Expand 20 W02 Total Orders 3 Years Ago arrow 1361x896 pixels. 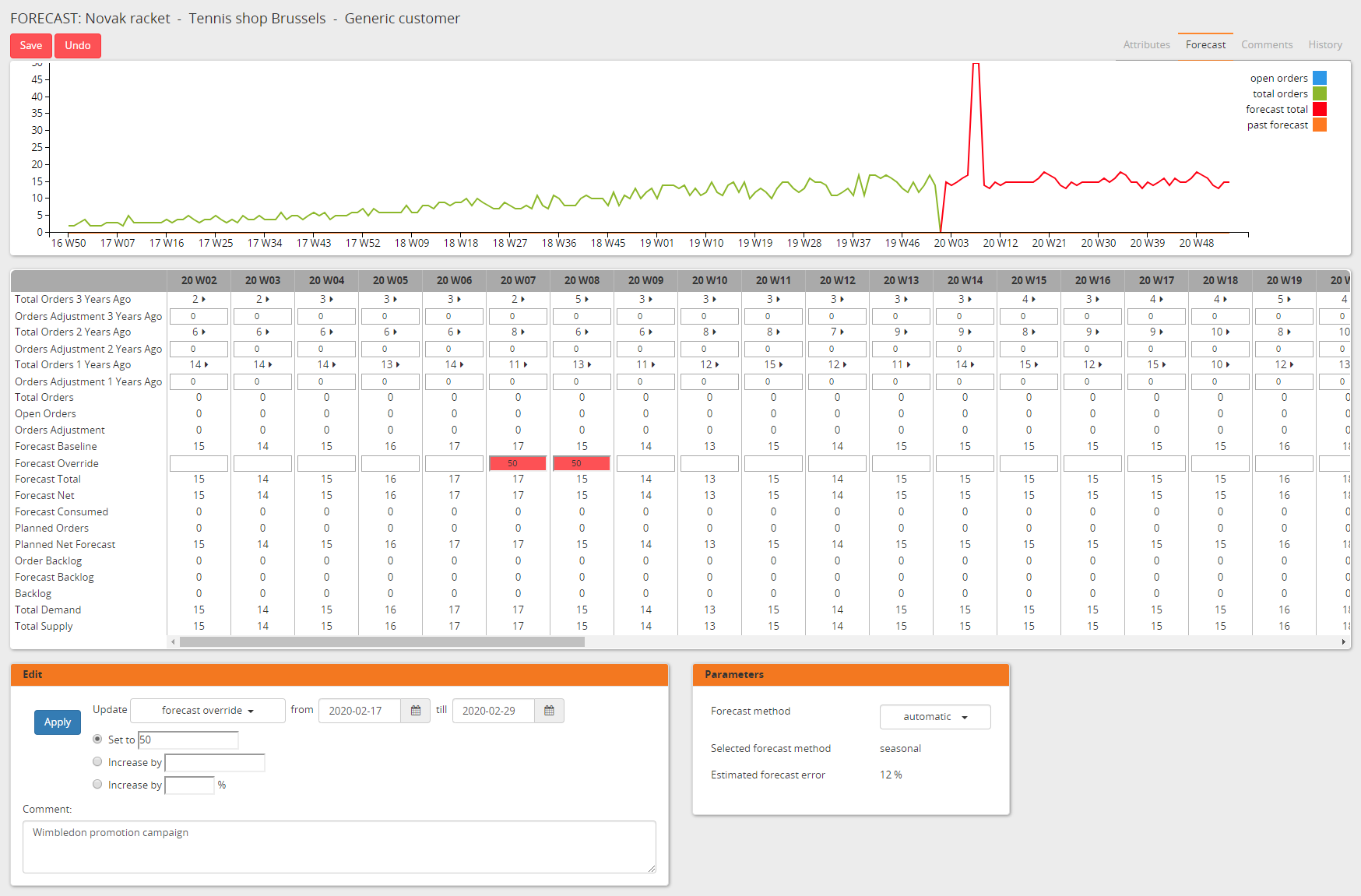coord(204,300)
